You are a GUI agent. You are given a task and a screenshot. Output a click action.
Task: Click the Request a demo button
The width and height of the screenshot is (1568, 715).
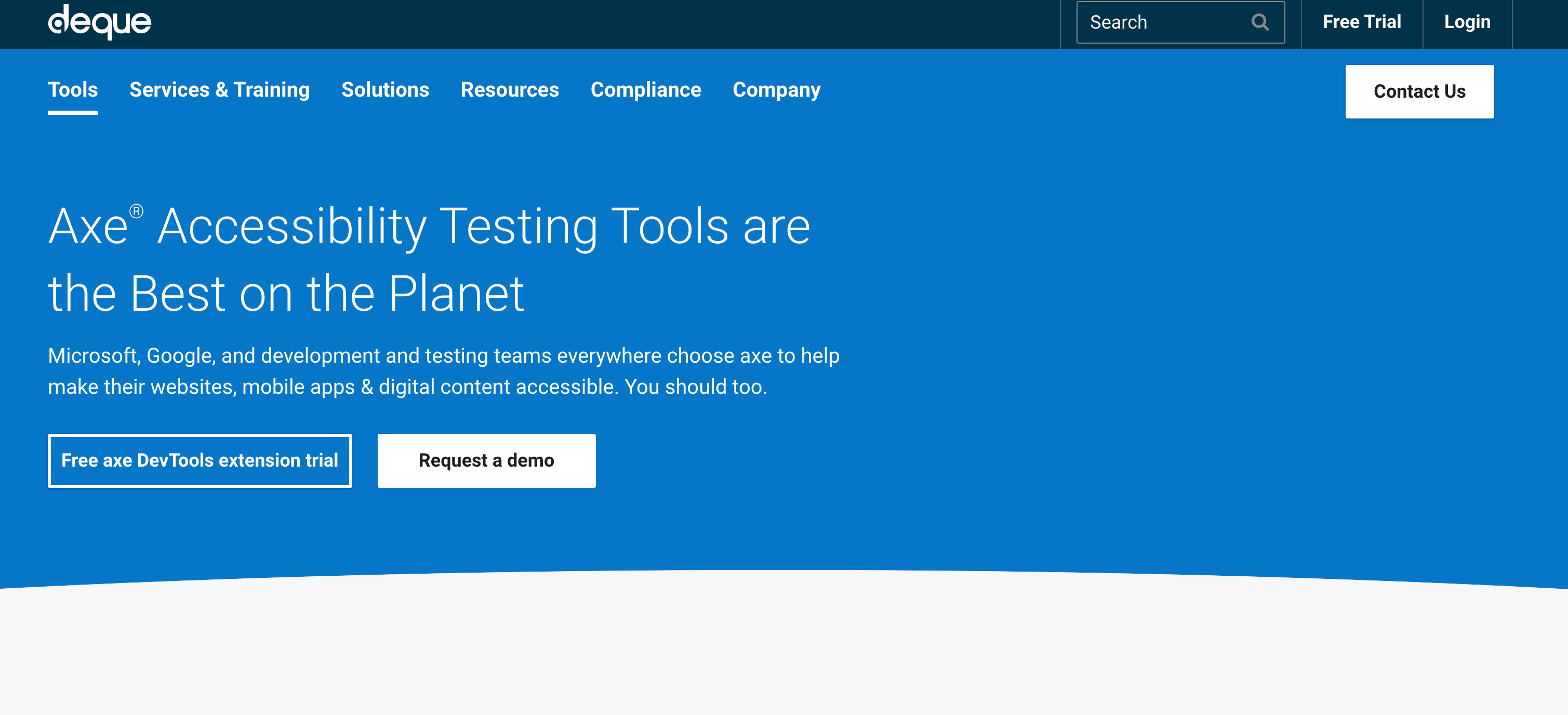point(486,460)
